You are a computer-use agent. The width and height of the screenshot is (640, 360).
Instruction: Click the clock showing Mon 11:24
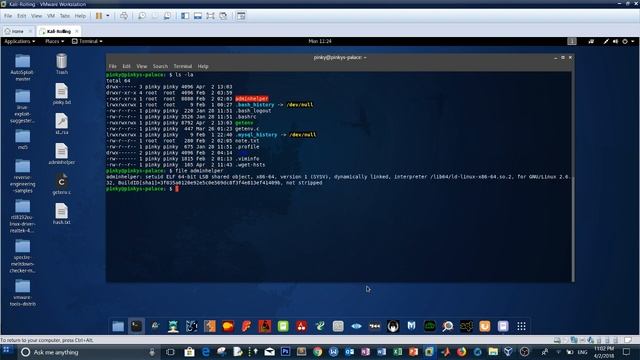click(x=320, y=41)
